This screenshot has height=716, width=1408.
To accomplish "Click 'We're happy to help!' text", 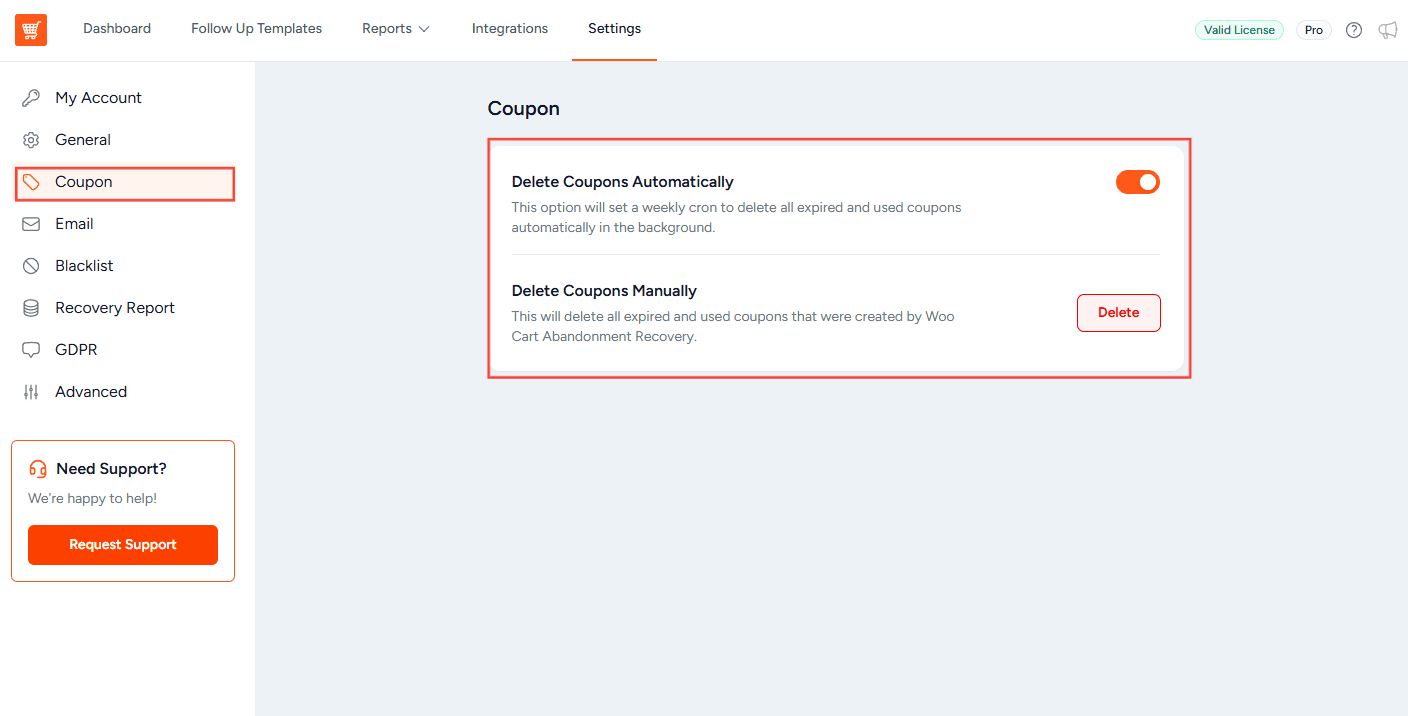I will [92, 498].
